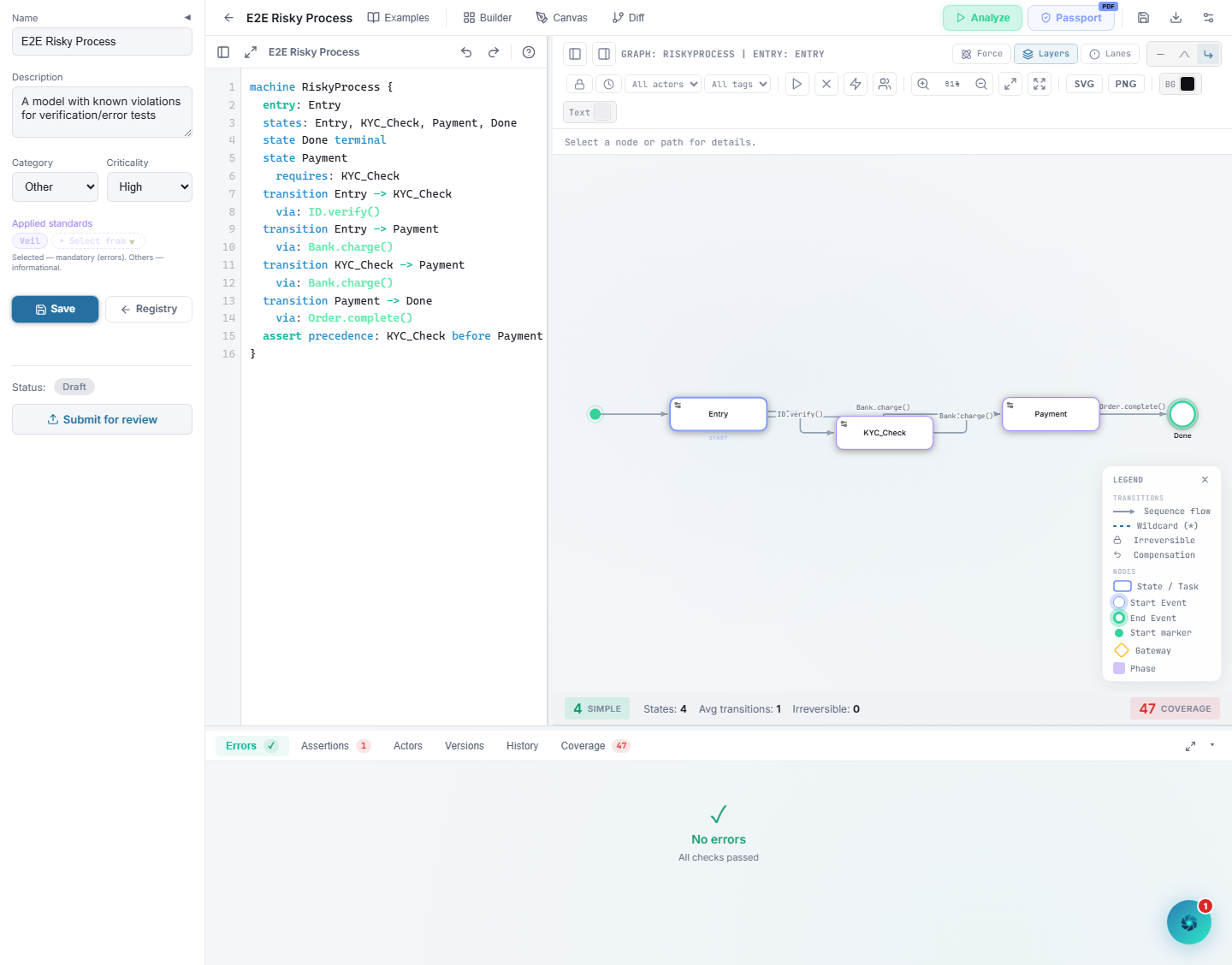The image size is (1232, 965).
Task: Click the fullscreen graph icon
Action: (x=1039, y=84)
